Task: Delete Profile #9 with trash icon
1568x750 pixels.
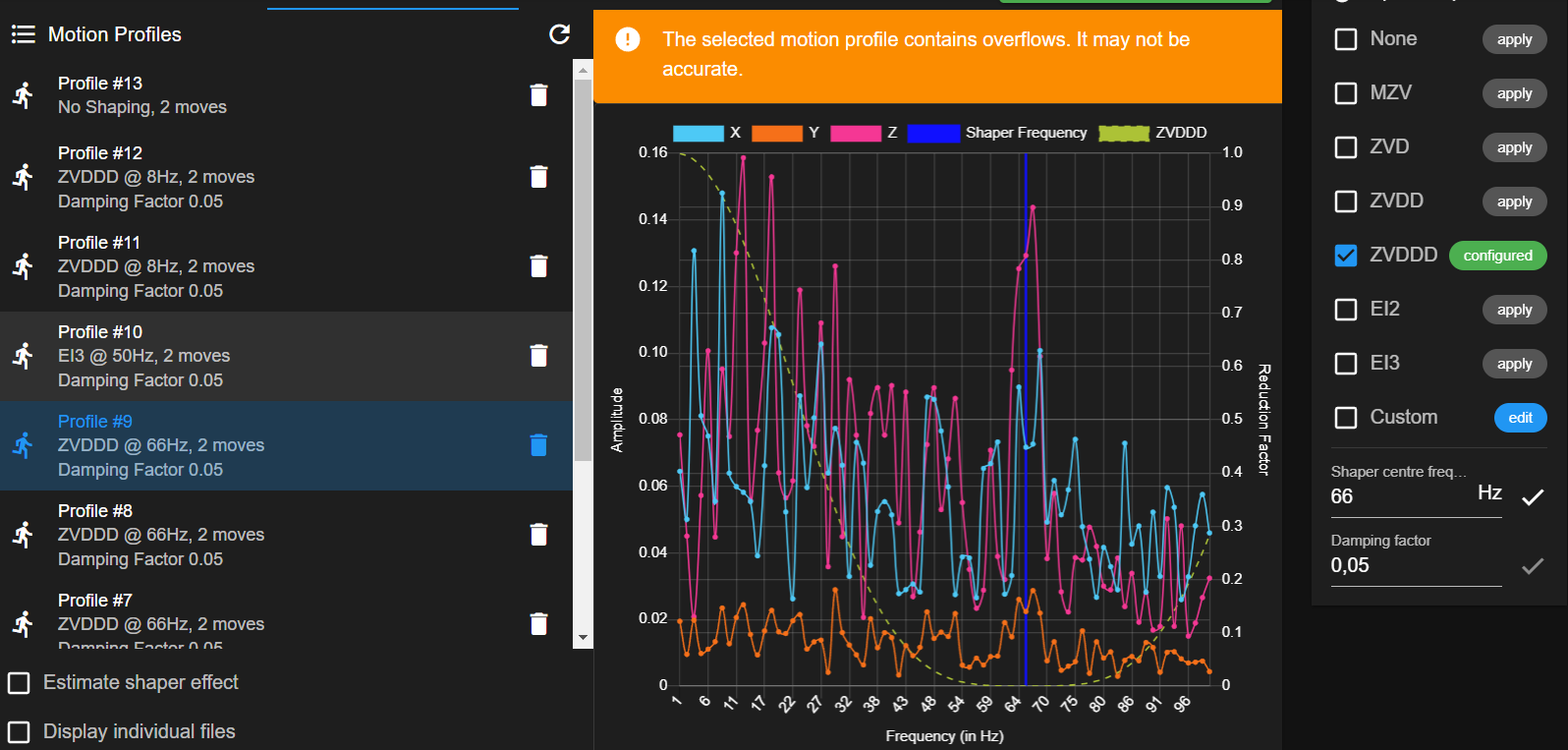Action: click(x=538, y=445)
